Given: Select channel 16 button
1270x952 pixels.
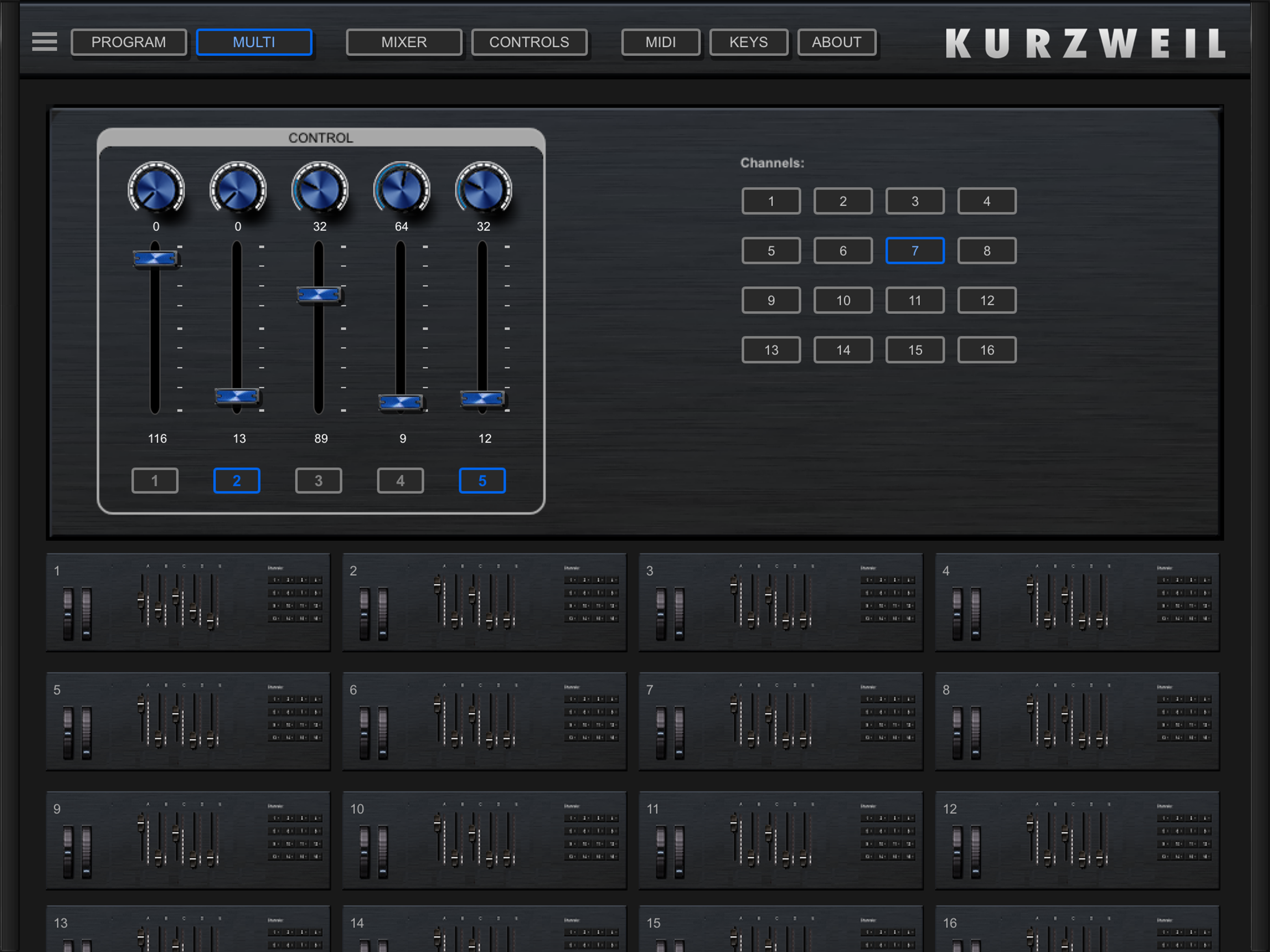Looking at the screenshot, I should pos(987,350).
